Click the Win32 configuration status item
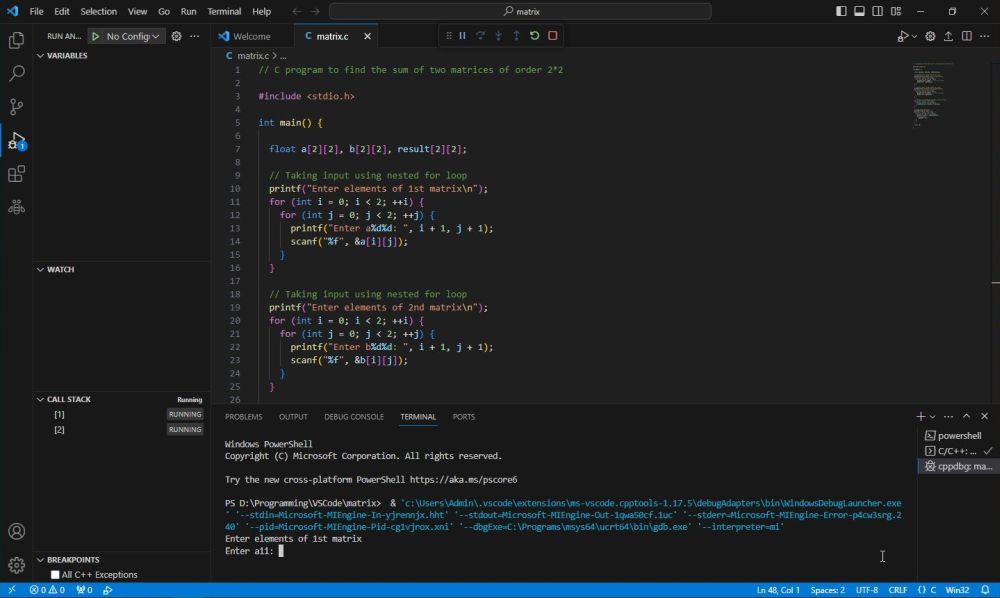 (x=957, y=590)
